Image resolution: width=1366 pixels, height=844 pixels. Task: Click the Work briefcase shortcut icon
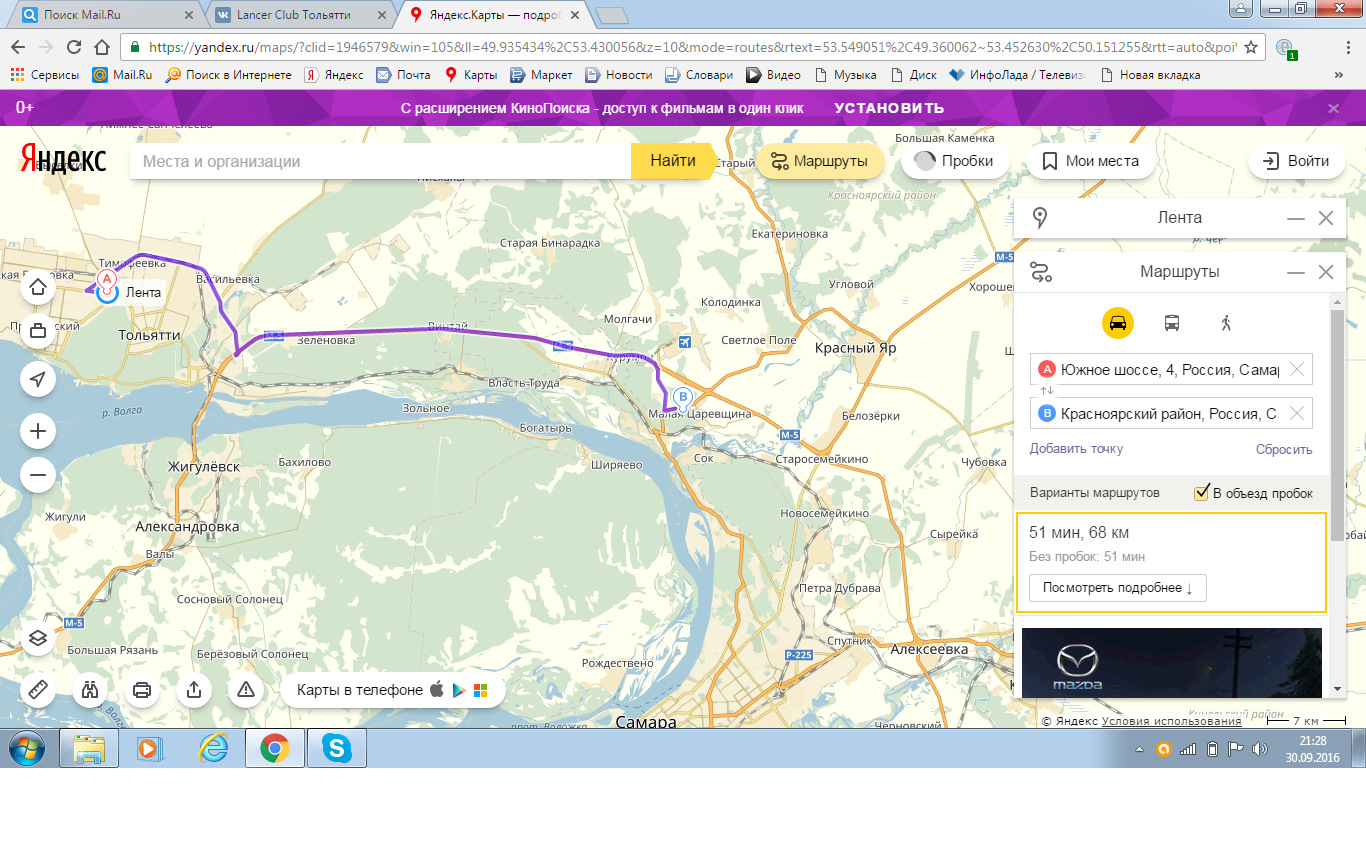click(x=38, y=331)
